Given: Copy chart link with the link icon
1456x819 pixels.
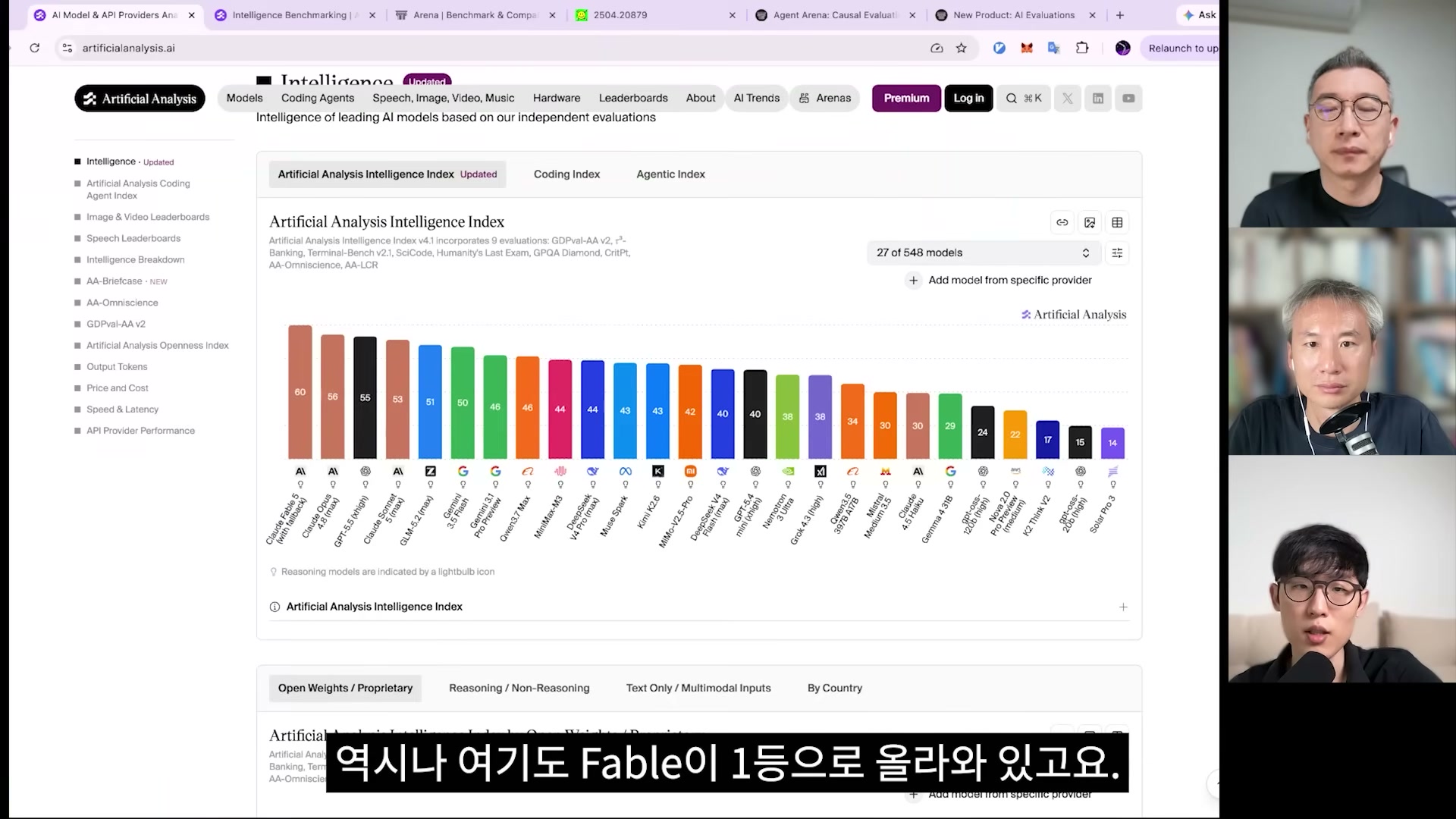Looking at the screenshot, I should [1062, 222].
